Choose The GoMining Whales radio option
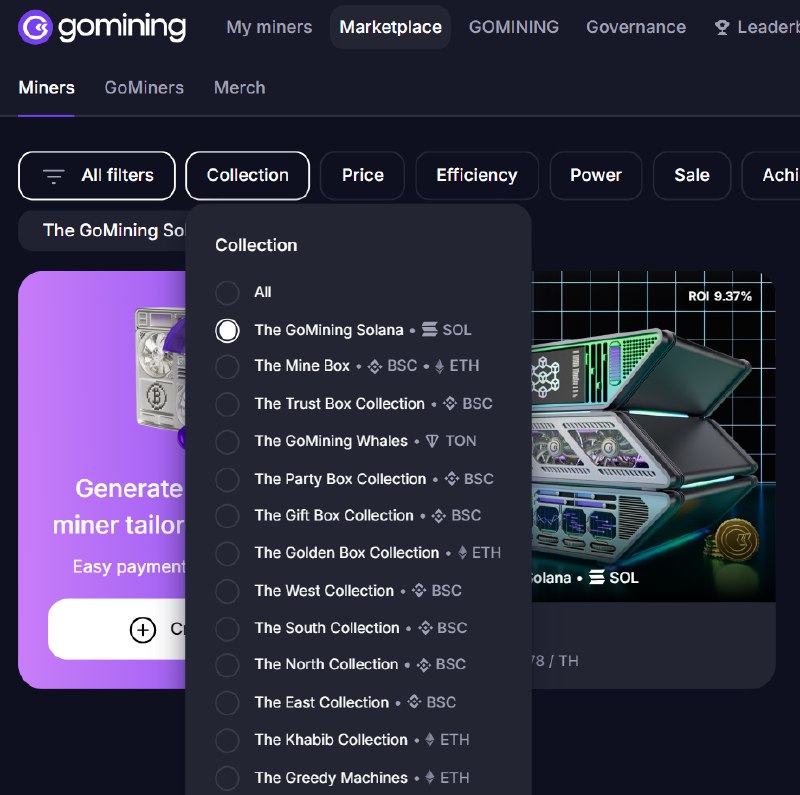 (x=227, y=441)
